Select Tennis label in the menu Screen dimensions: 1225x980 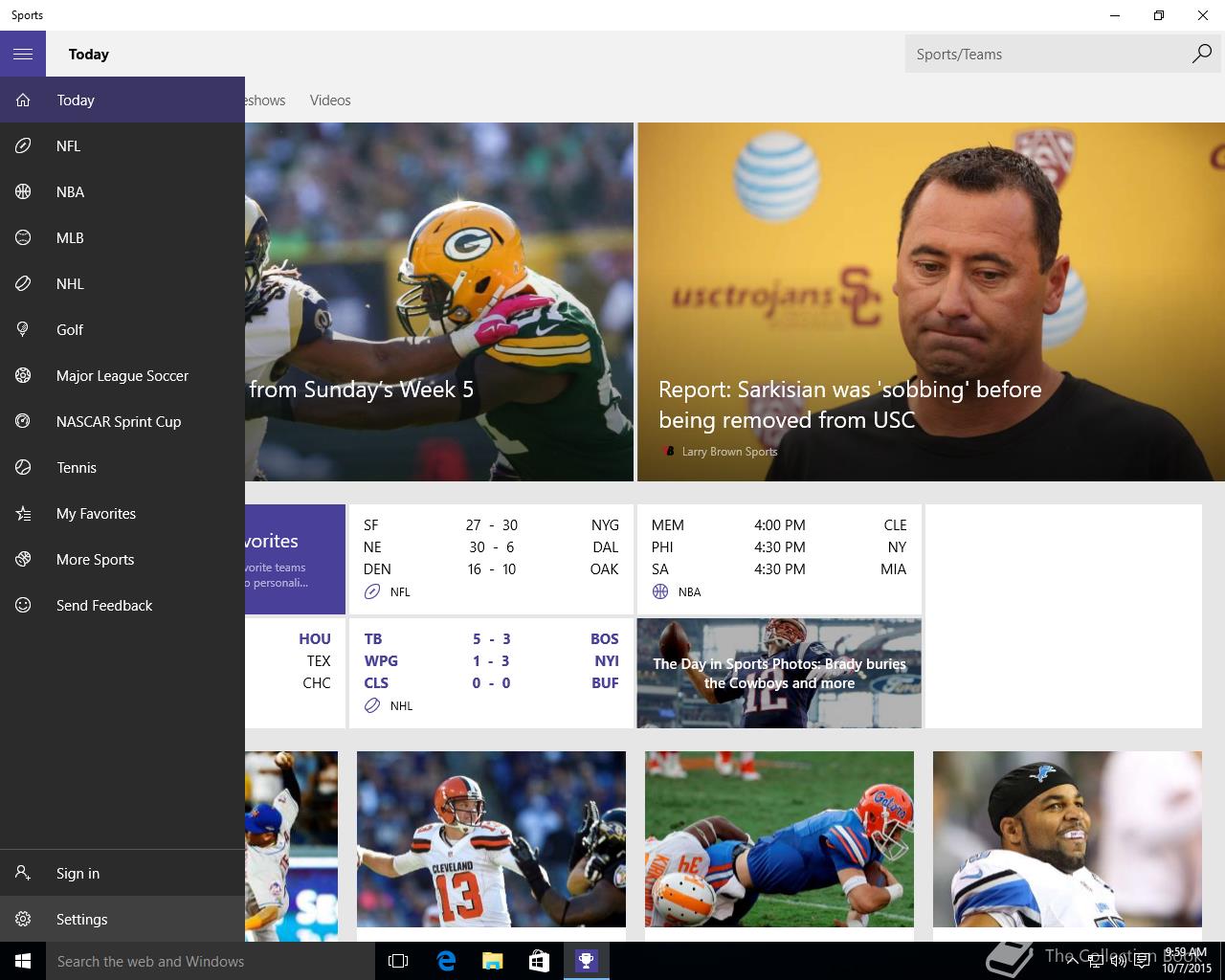(77, 467)
